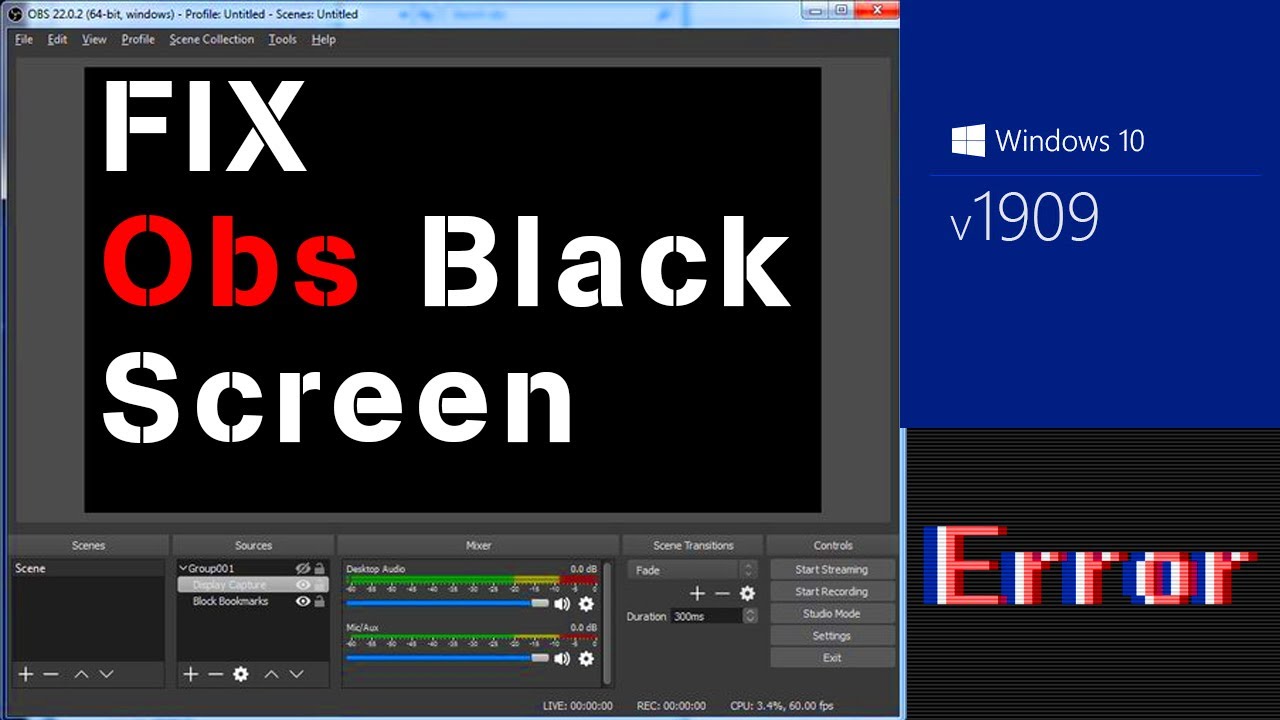Add a new source with plus icon
This screenshot has height=720, width=1280.
pos(190,674)
